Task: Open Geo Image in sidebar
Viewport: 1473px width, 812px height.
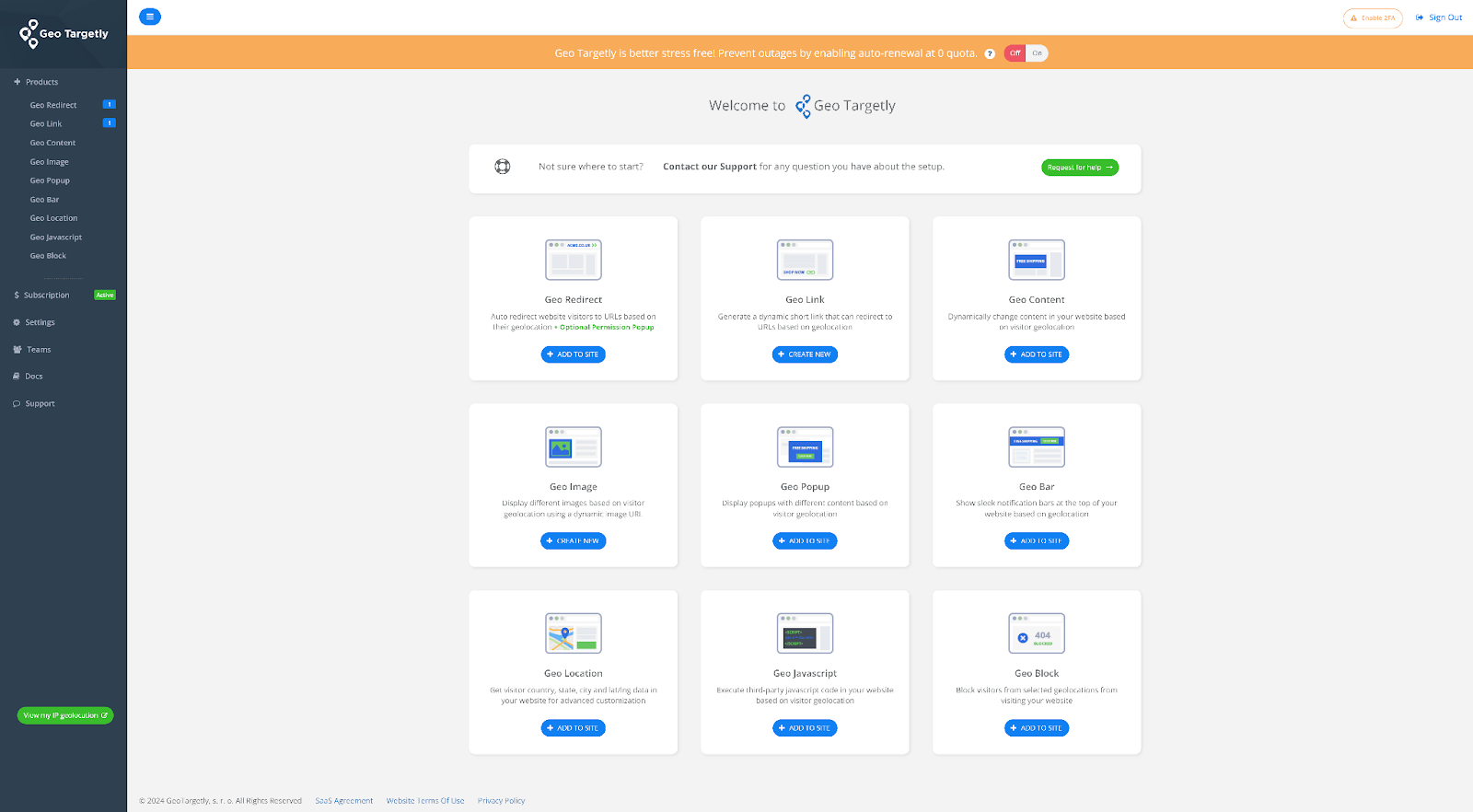Action: (x=49, y=162)
